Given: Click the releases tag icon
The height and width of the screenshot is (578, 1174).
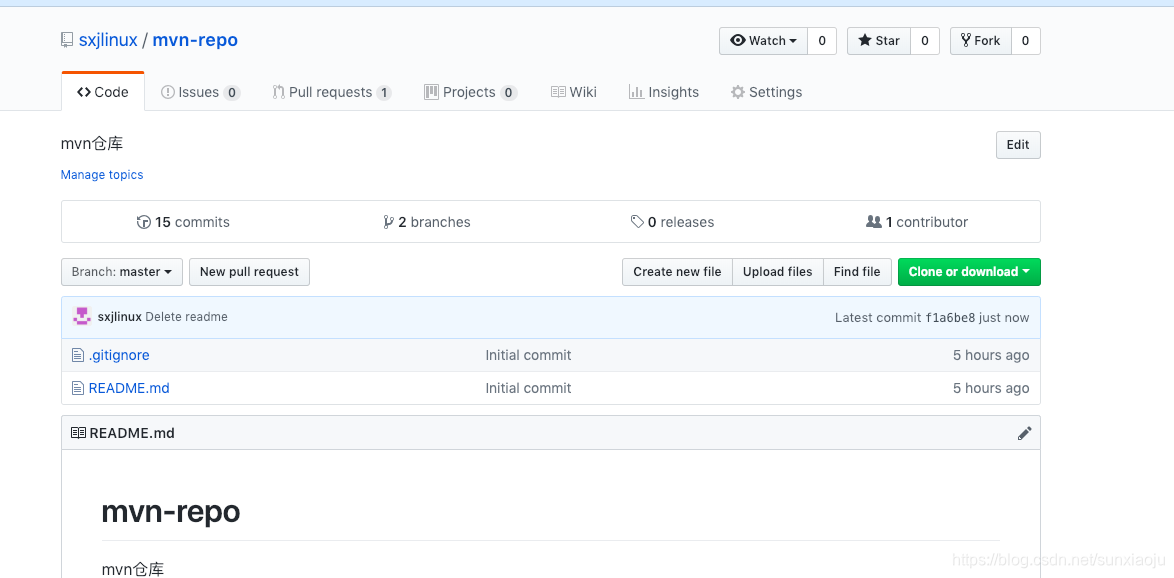Looking at the screenshot, I should tap(637, 222).
